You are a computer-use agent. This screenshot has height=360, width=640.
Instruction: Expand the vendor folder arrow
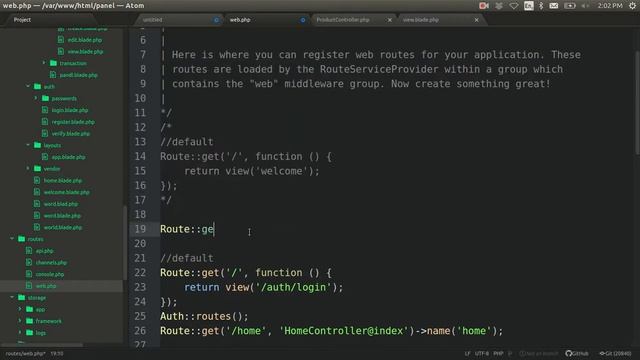pos(28,169)
